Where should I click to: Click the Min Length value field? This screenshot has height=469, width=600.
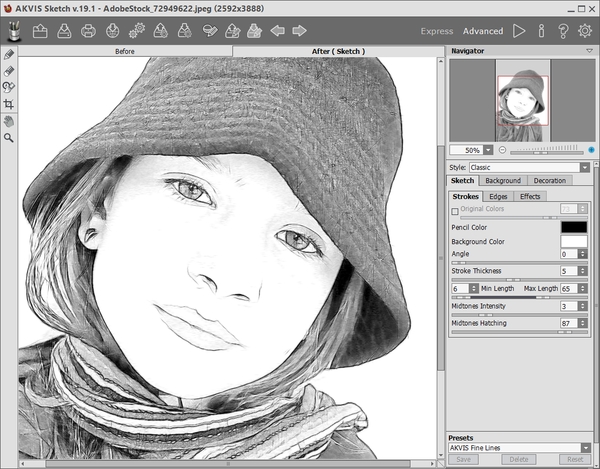tap(460, 288)
